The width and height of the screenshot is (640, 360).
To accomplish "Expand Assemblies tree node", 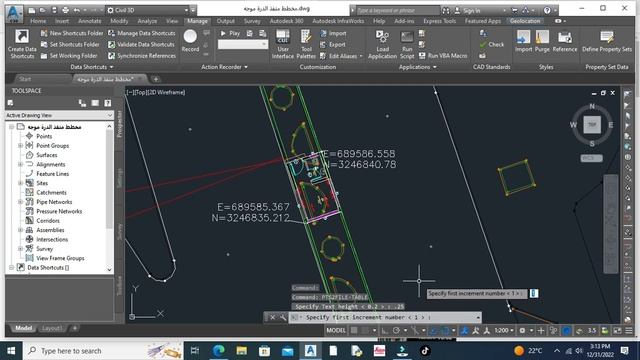I will click(20, 230).
